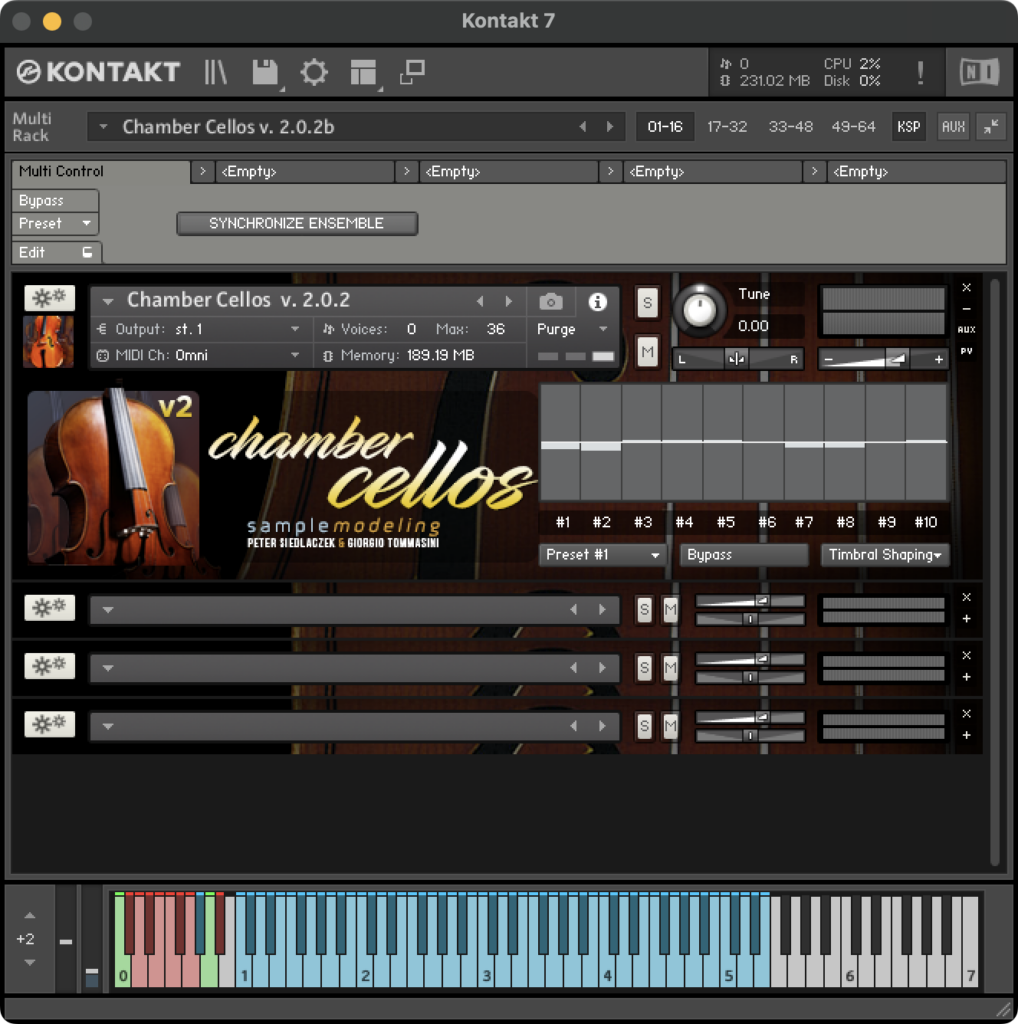The height and width of the screenshot is (1024, 1018).
Task: Remove second empty slot with X
Action: (966, 655)
